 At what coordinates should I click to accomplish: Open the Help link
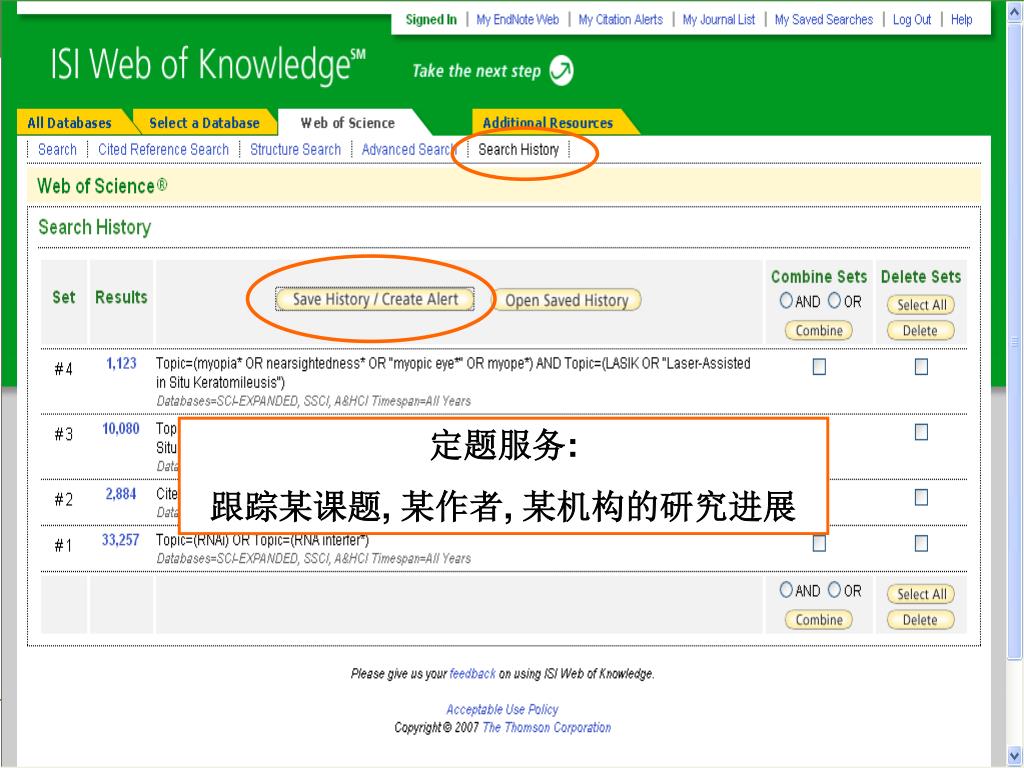pyautogui.click(x=961, y=20)
